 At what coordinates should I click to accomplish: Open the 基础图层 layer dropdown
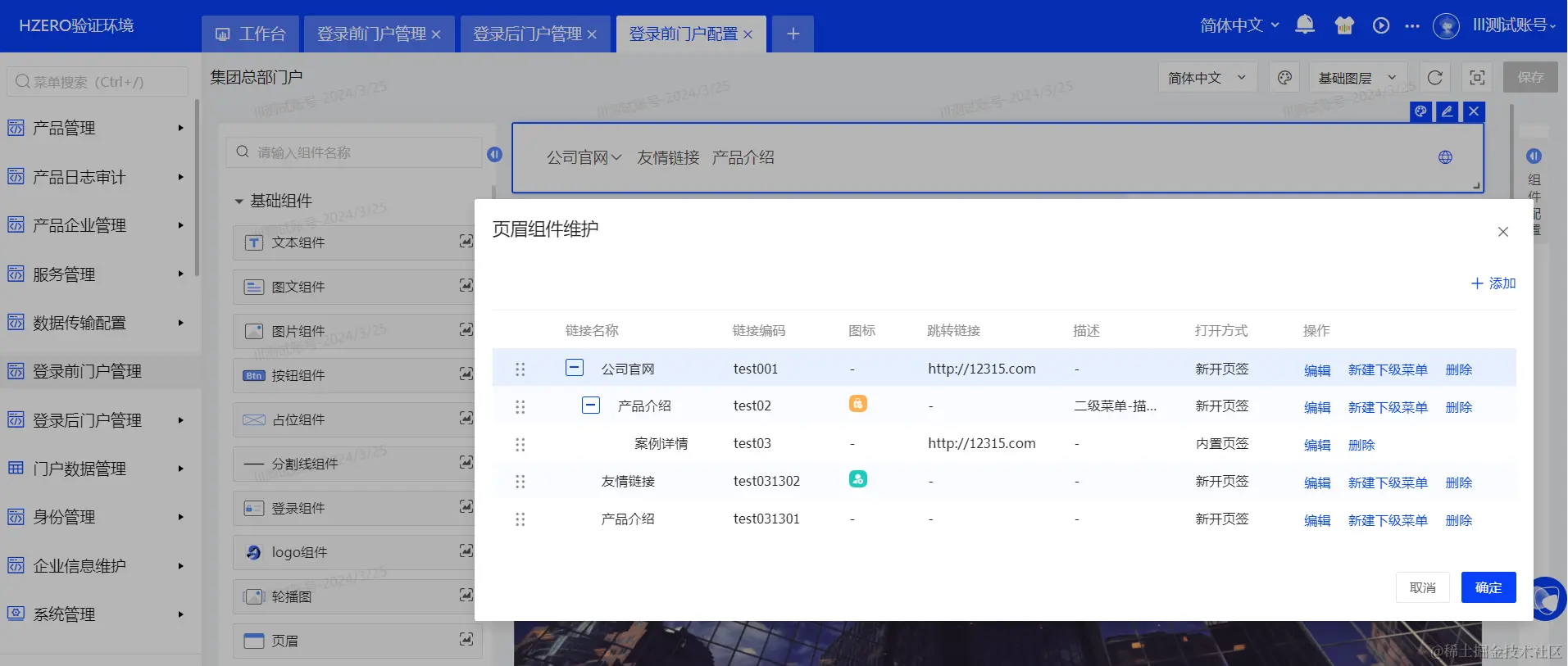tap(1357, 78)
